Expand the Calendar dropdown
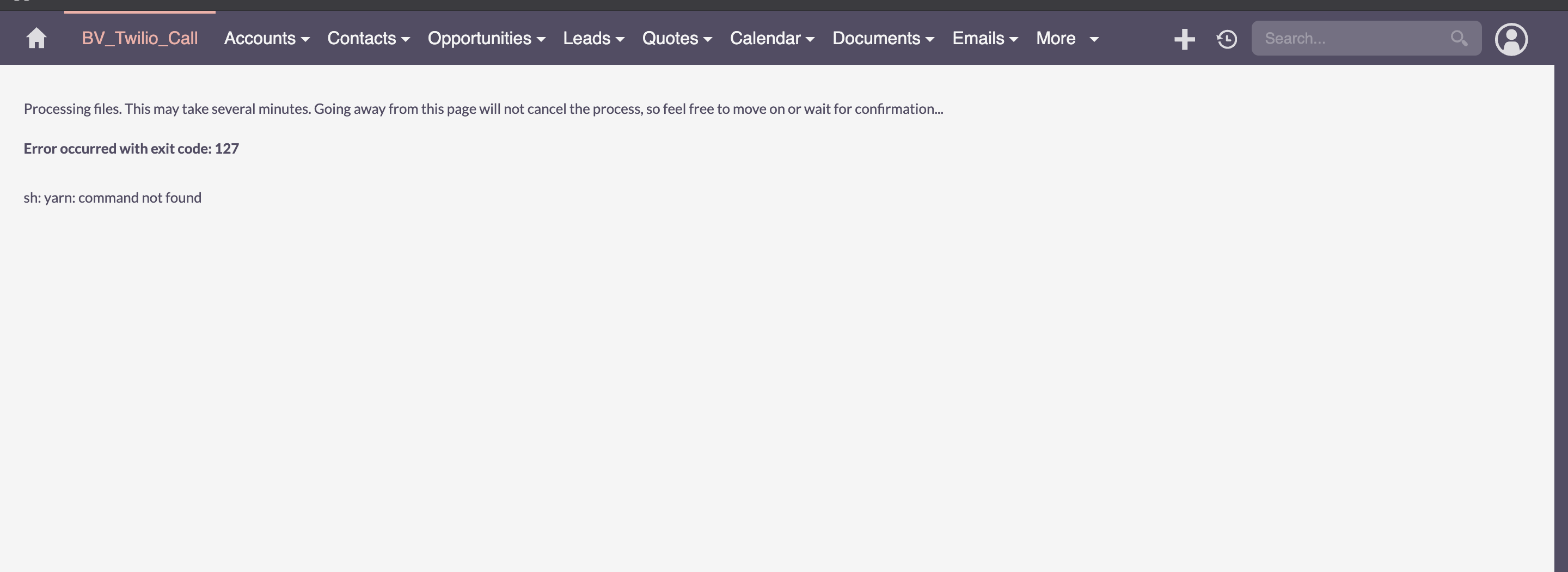 point(772,38)
